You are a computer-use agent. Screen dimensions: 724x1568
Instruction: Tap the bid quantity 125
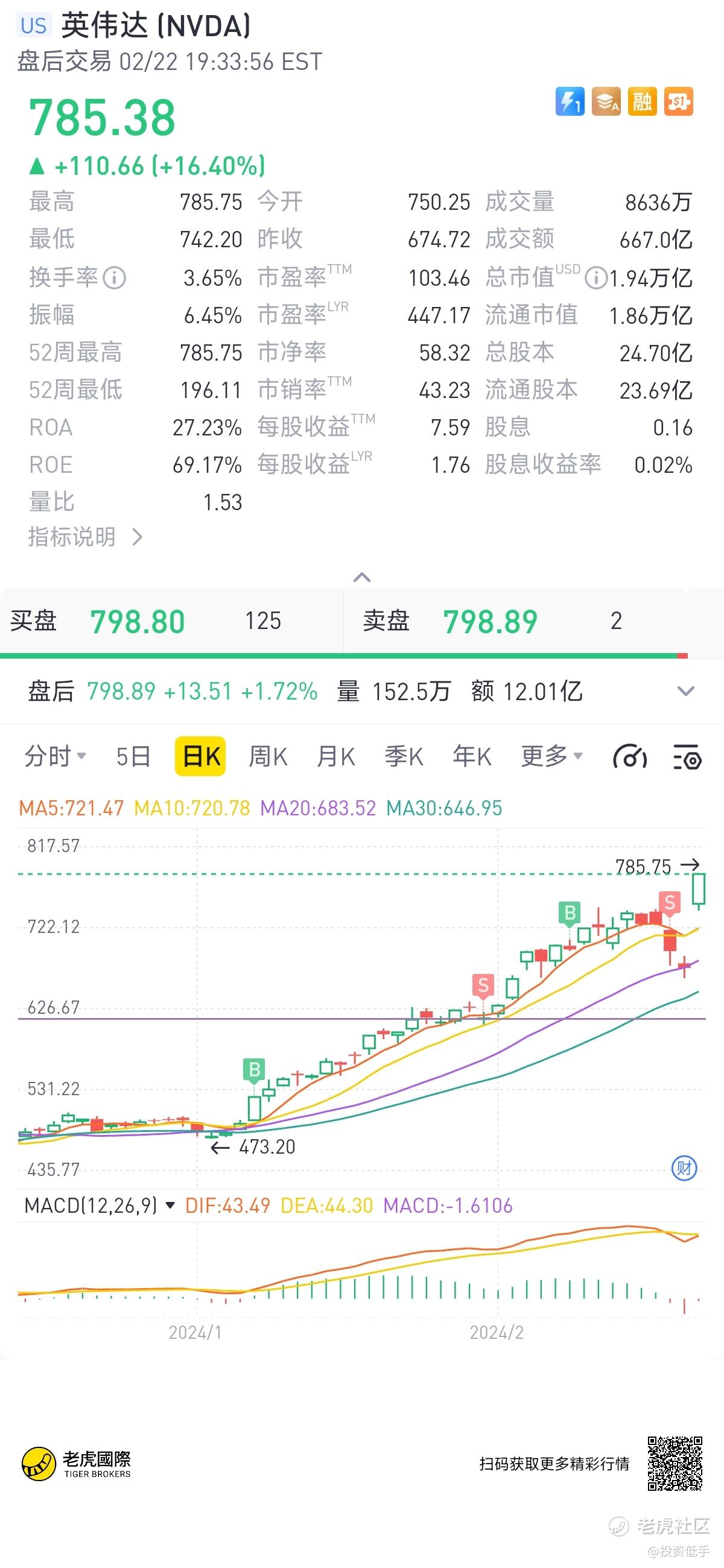click(x=263, y=621)
